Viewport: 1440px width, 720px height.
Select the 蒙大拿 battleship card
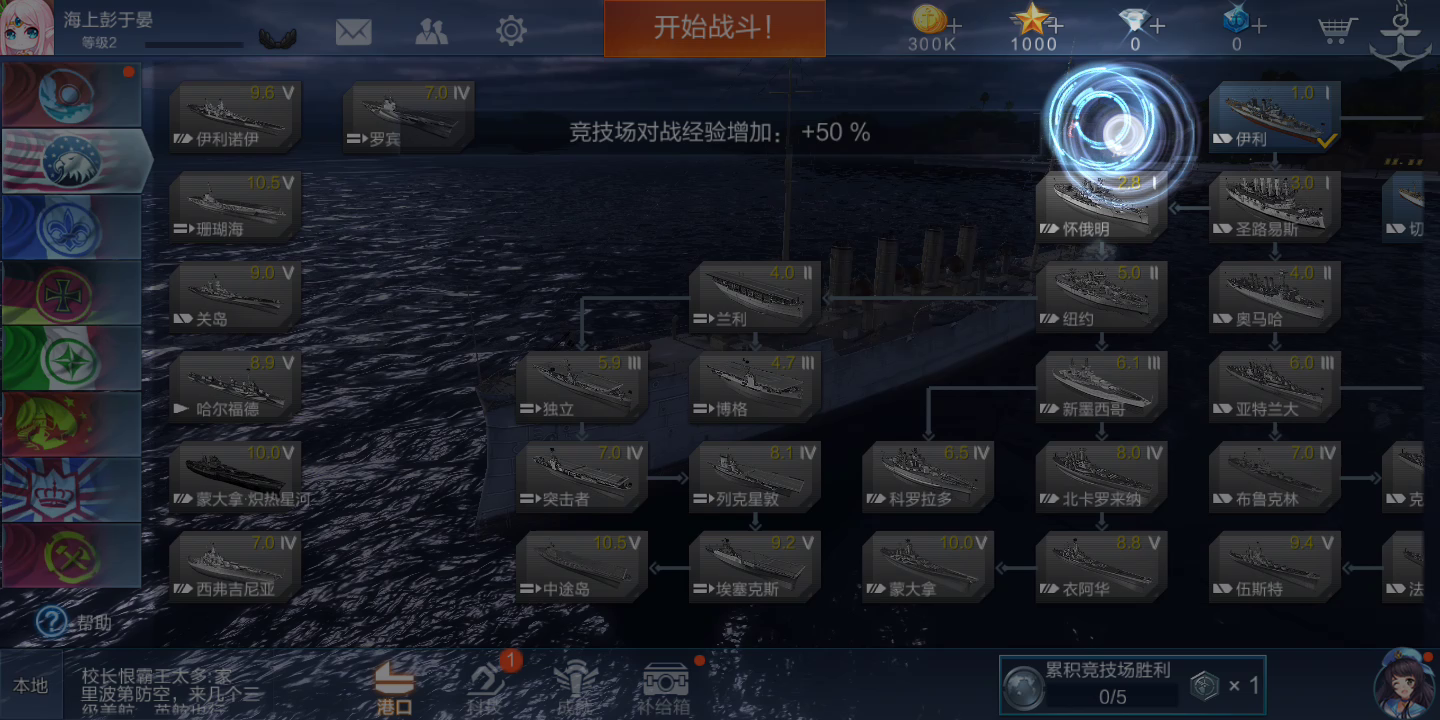(x=928, y=567)
